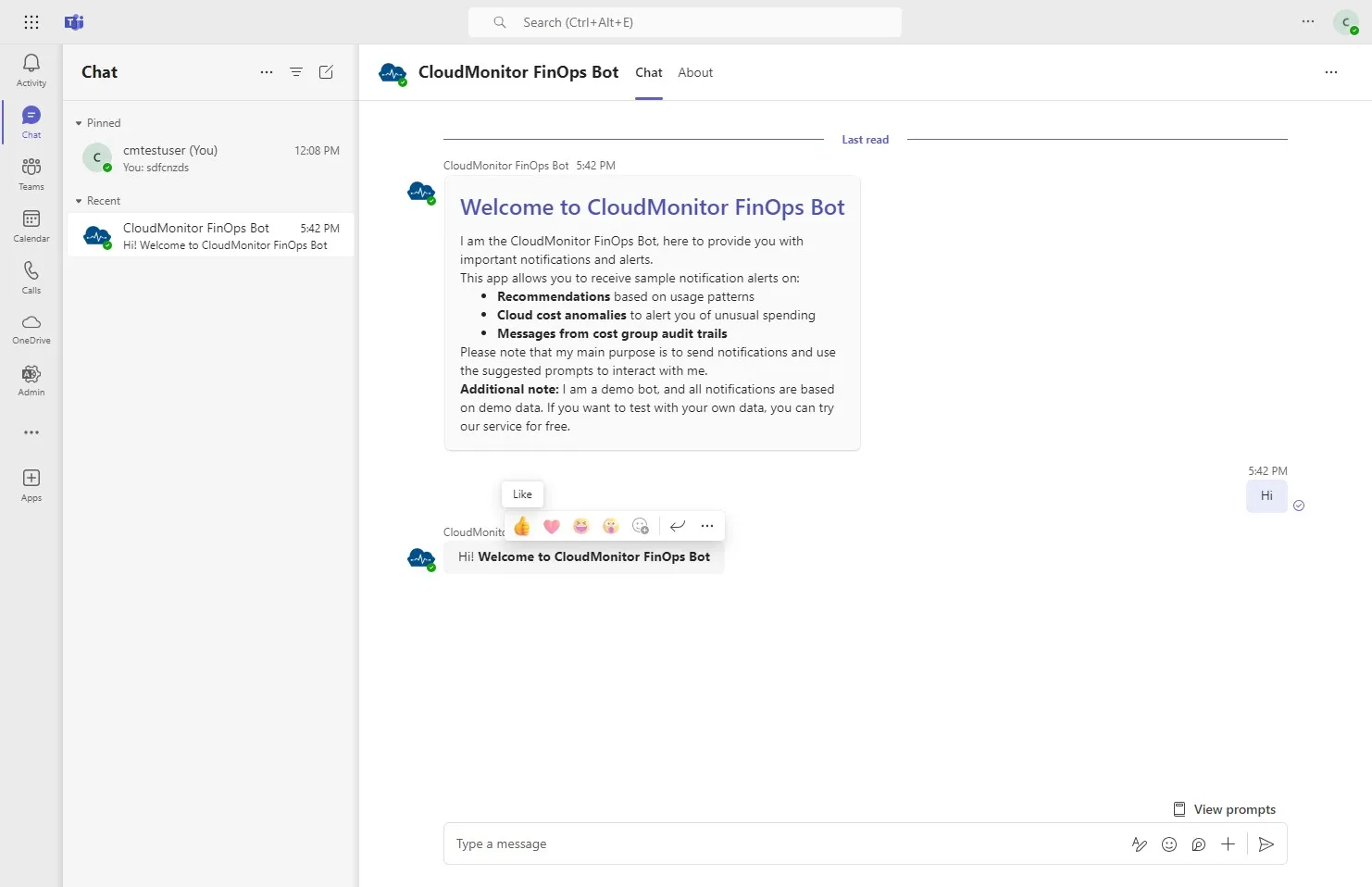Open Activity notifications
This screenshot has height=887, width=1372.
coord(31,70)
